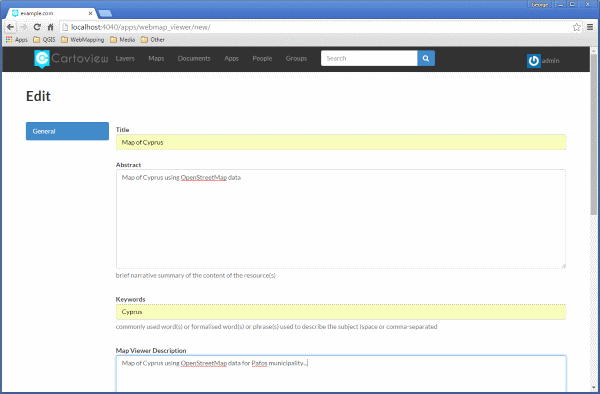
Task: Click the browser Forward arrow
Action: pos(24,27)
